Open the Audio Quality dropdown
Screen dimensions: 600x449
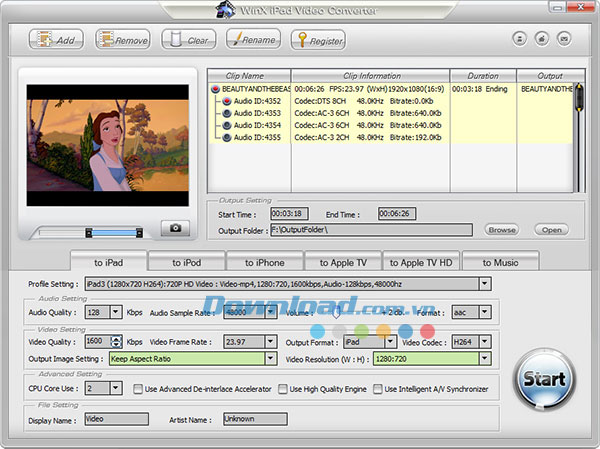click(x=116, y=312)
